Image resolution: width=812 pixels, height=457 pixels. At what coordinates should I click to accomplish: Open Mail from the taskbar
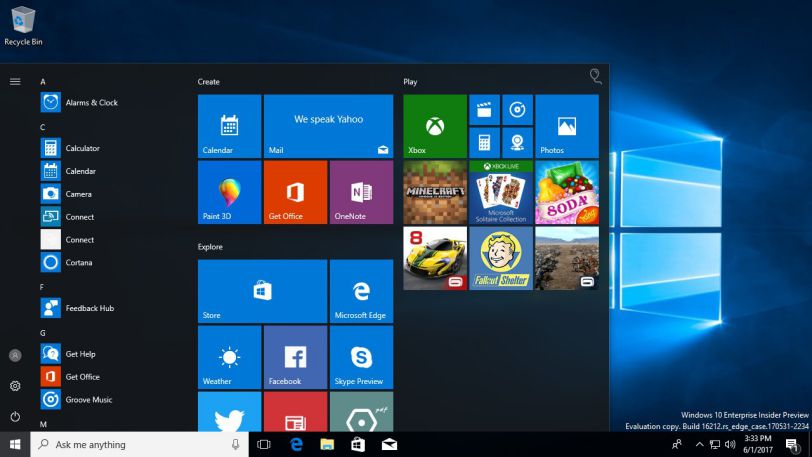click(389, 445)
